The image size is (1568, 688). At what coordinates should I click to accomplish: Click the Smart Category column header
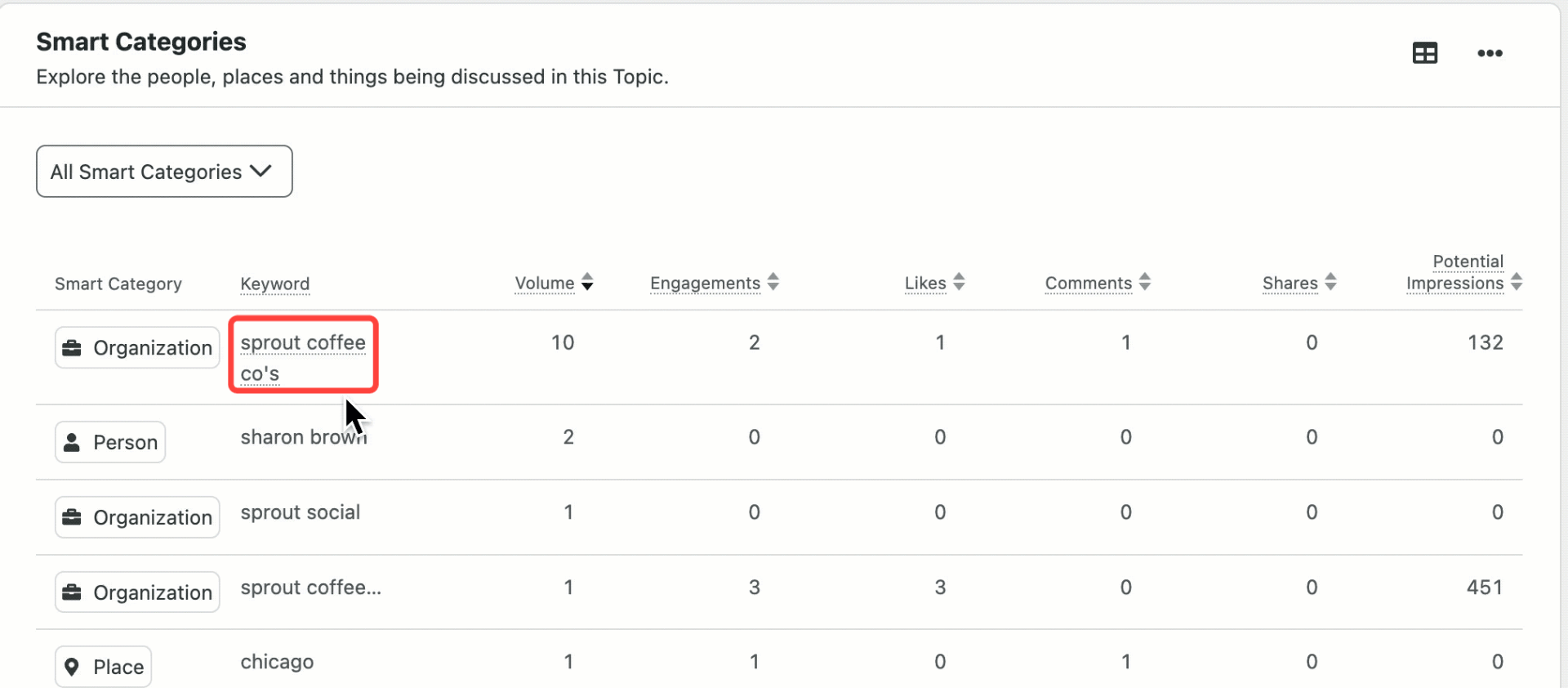118,284
